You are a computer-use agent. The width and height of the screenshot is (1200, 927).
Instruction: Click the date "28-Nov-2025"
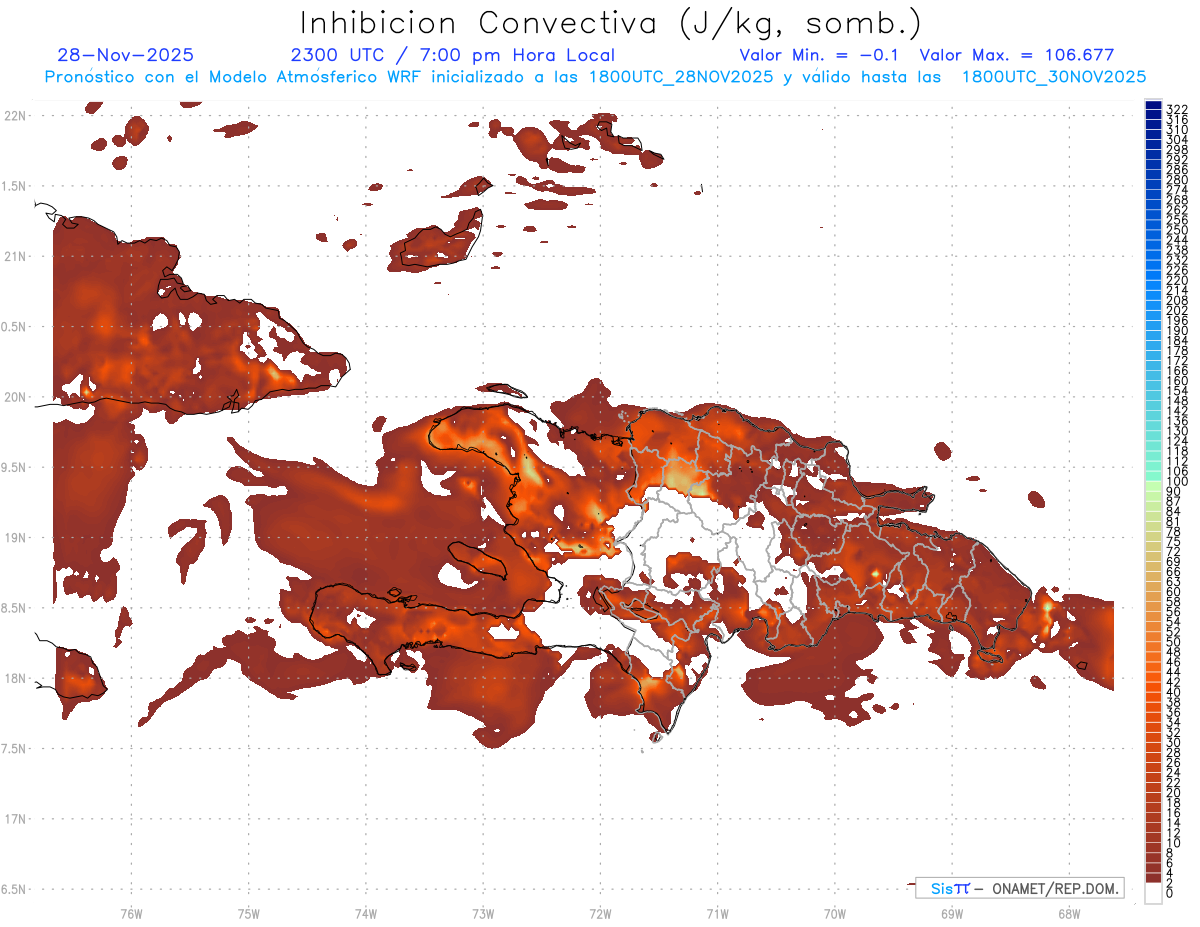click(x=126, y=55)
